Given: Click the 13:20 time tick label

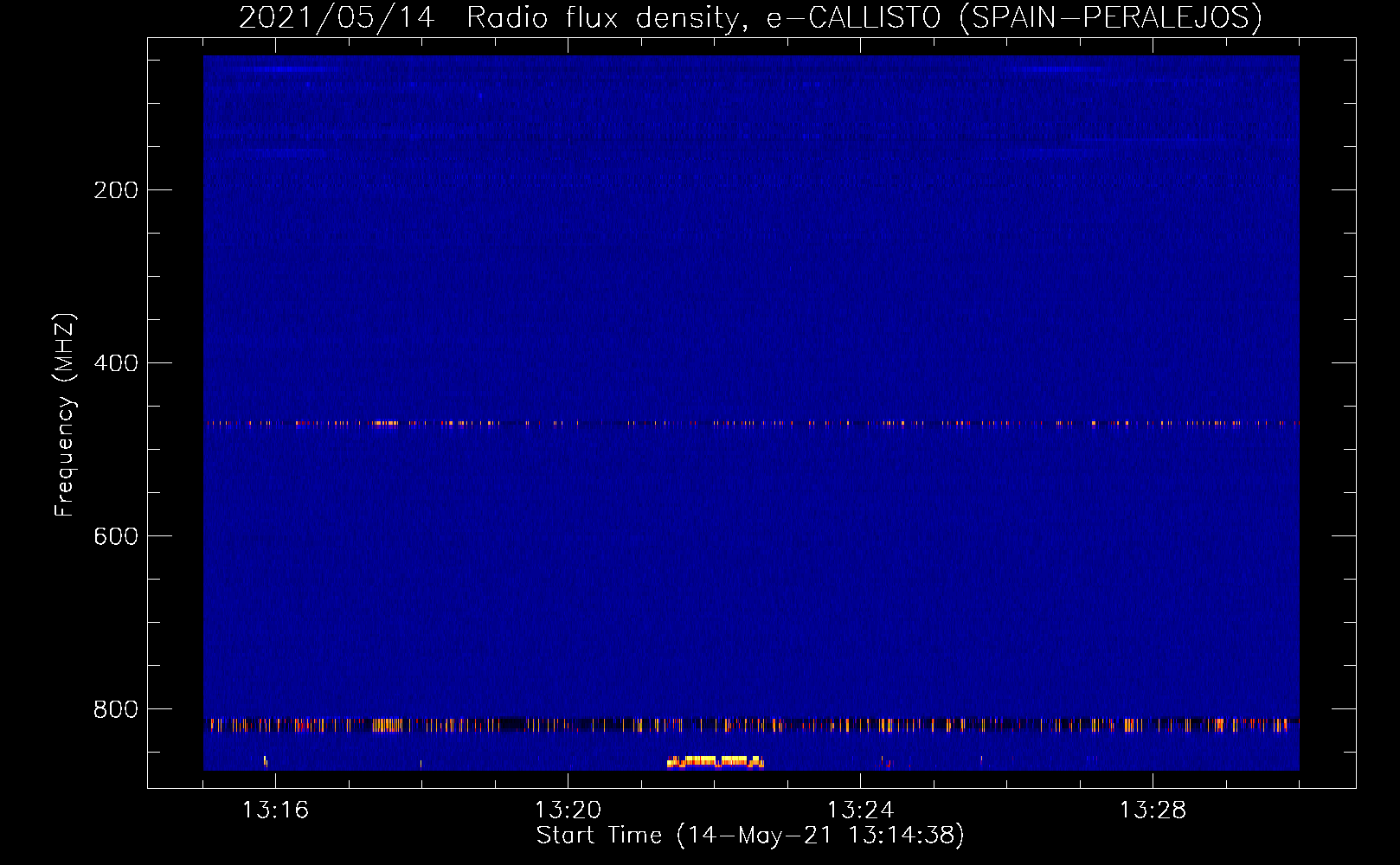Looking at the screenshot, I should click(568, 810).
